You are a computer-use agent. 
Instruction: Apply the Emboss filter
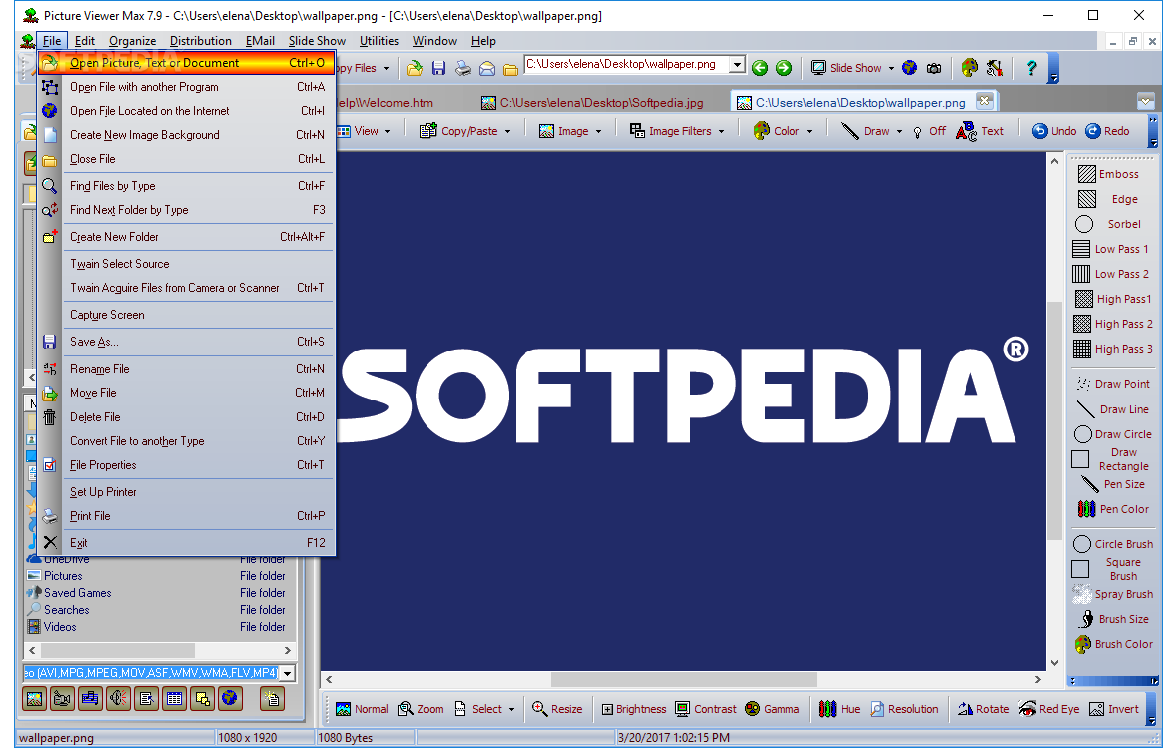(x=1108, y=174)
